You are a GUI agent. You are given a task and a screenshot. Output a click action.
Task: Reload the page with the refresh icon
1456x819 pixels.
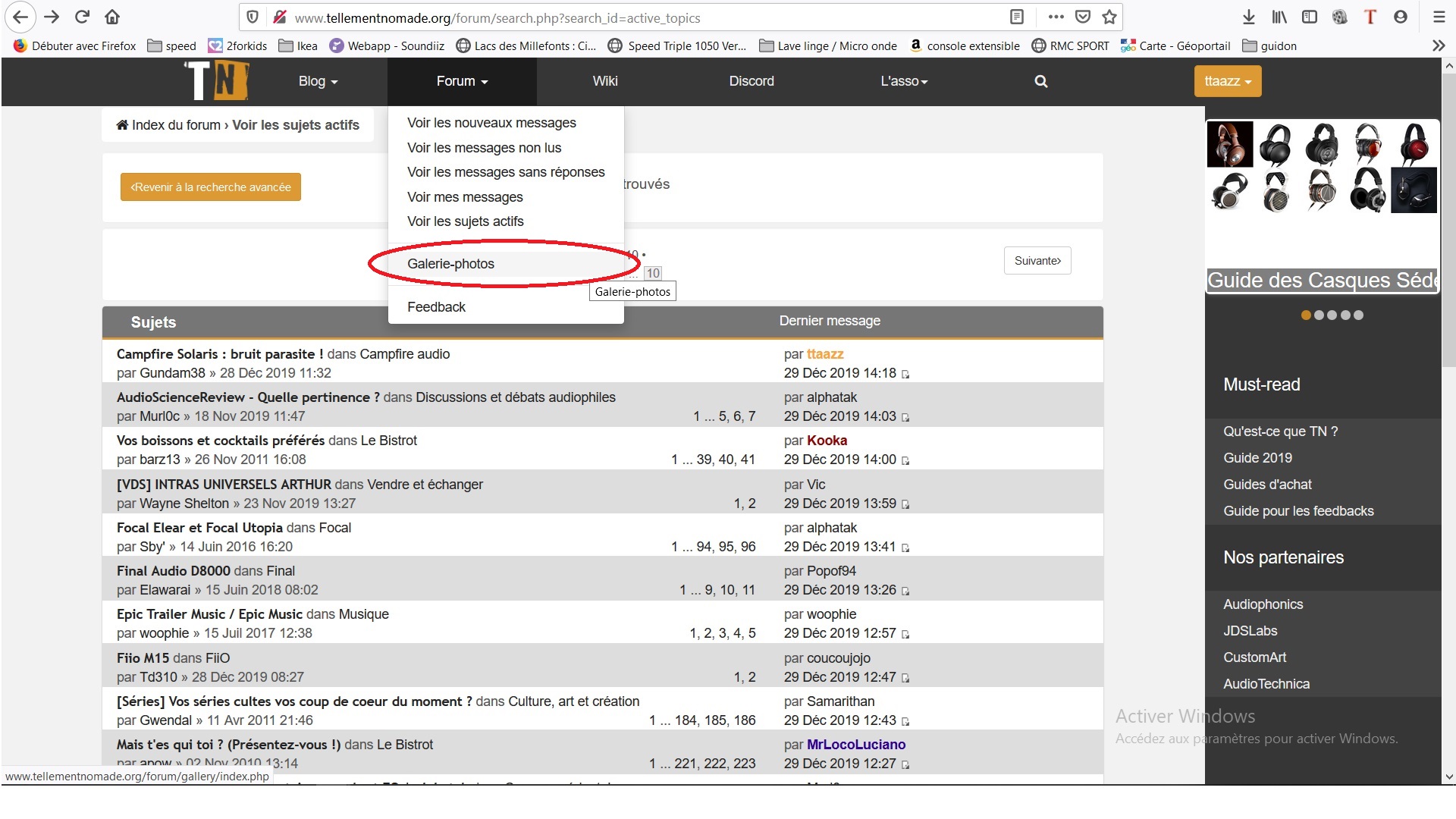pos(82,17)
